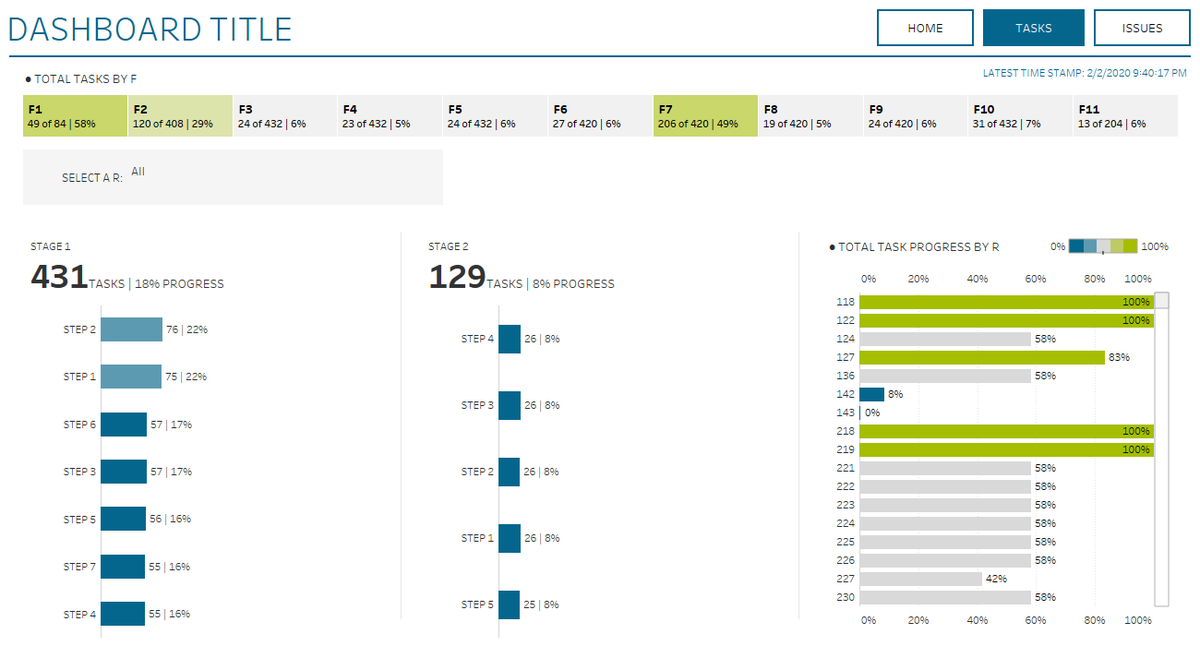Click the grey bar for R 226
The width and height of the screenshot is (1200, 646).
coord(945,560)
